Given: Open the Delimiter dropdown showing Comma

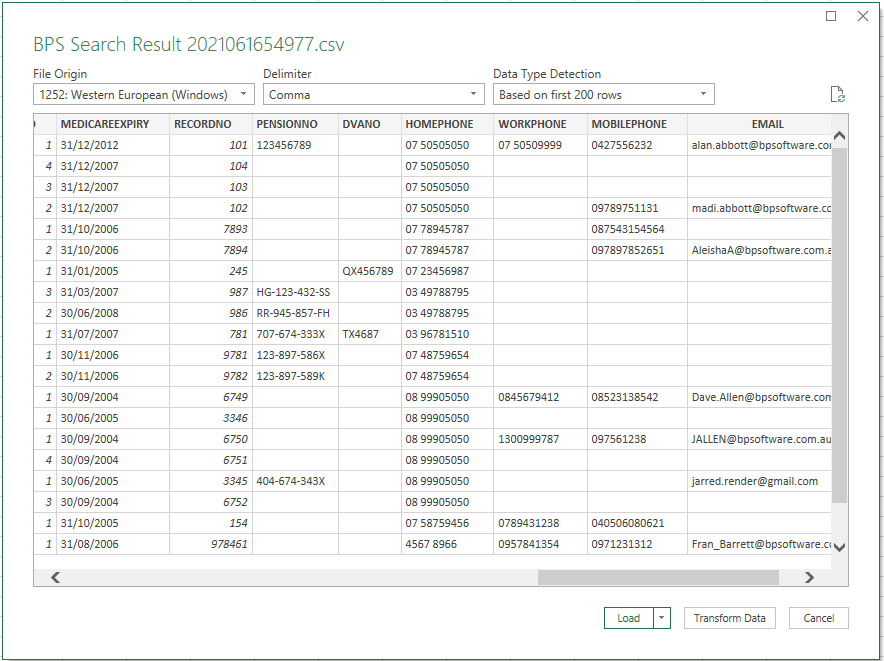Looking at the screenshot, I should click(374, 94).
